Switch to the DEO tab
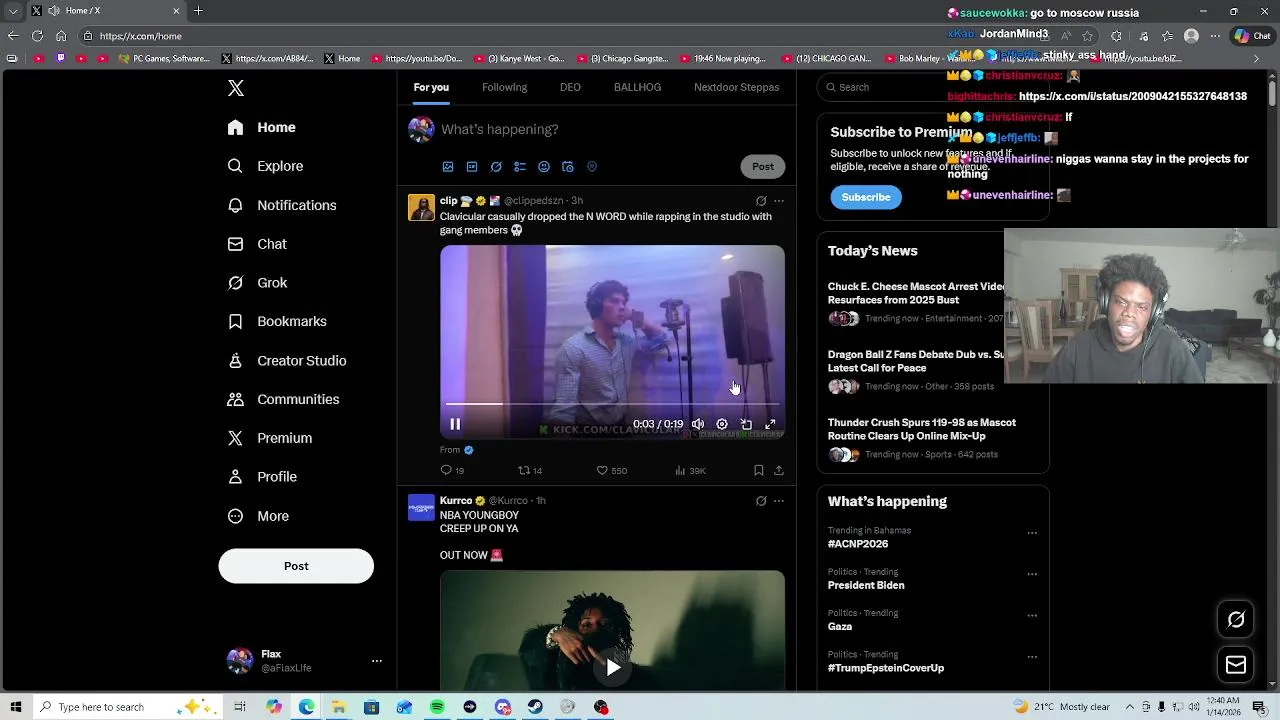This screenshot has height=720, width=1280. [570, 87]
